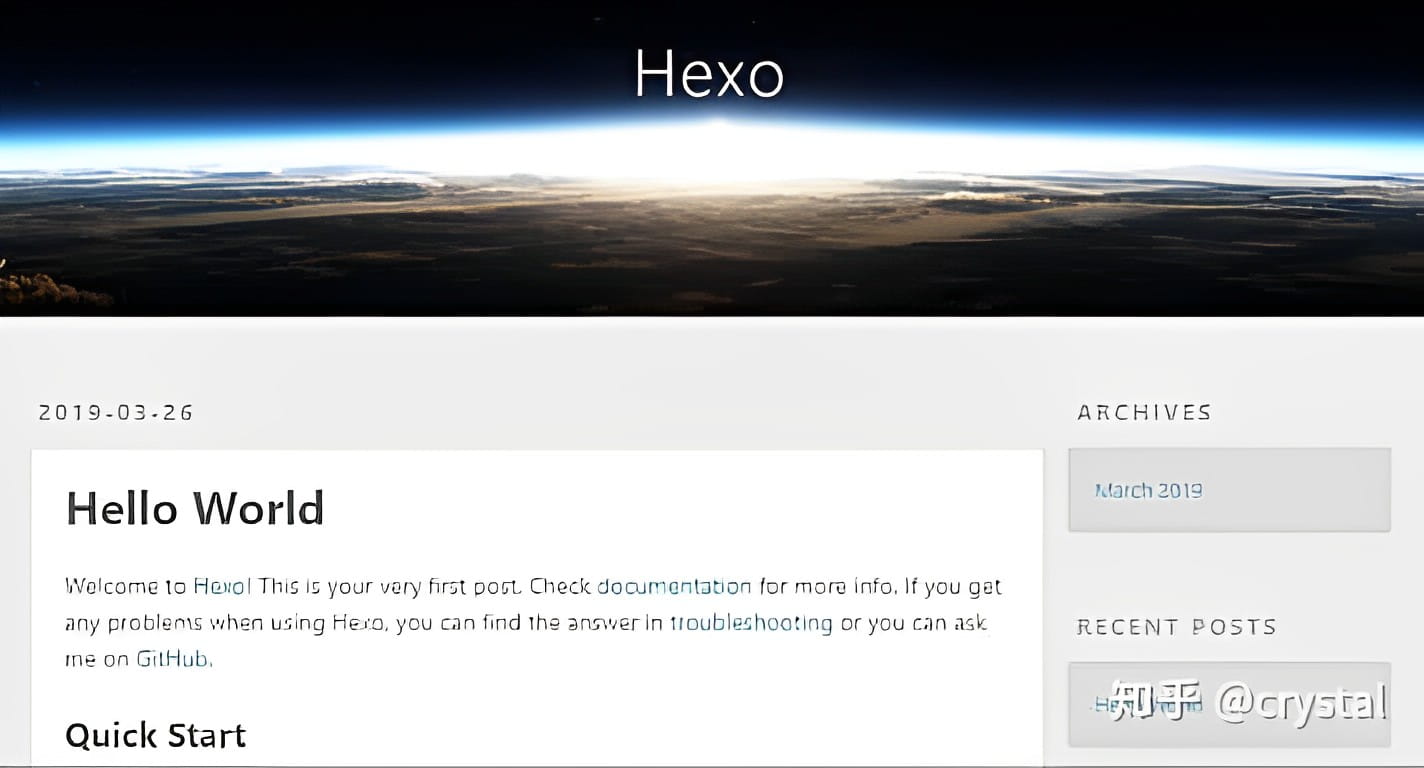The height and width of the screenshot is (768, 1424).
Task: Open the documentation link
Action: (x=673, y=586)
